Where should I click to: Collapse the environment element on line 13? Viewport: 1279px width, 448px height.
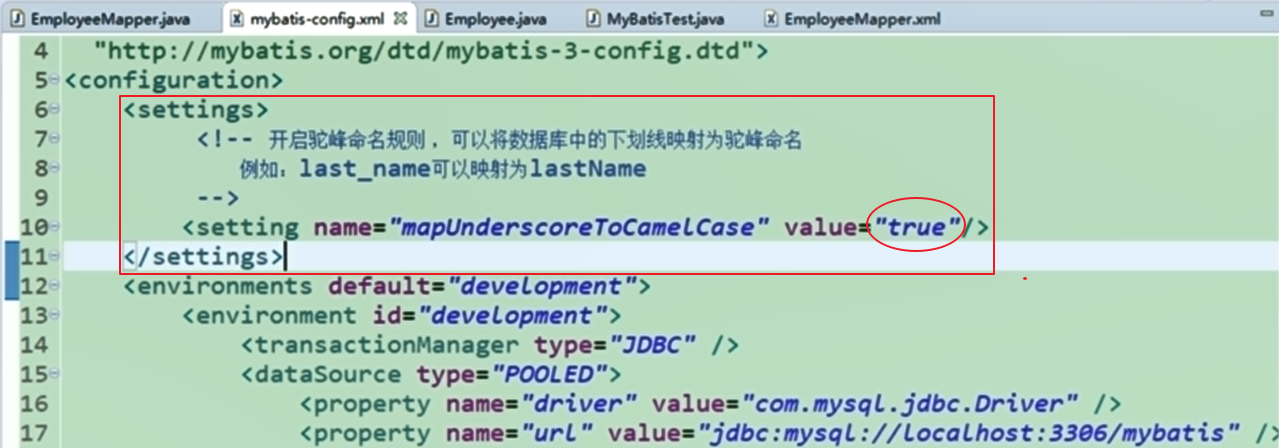pyautogui.click(x=55, y=315)
